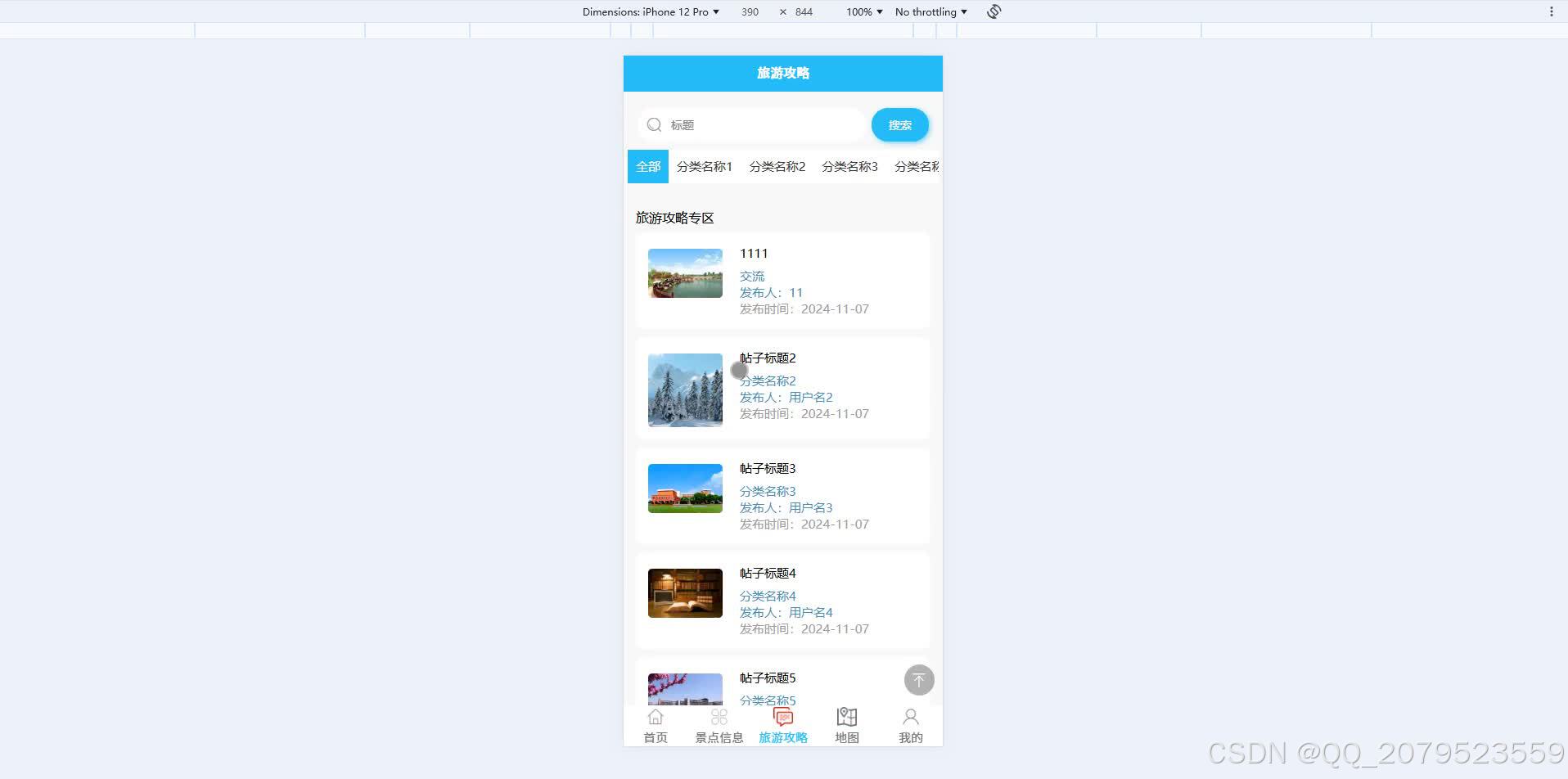
Task: Select the 分类名称2 category tab
Action: click(x=777, y=166)
